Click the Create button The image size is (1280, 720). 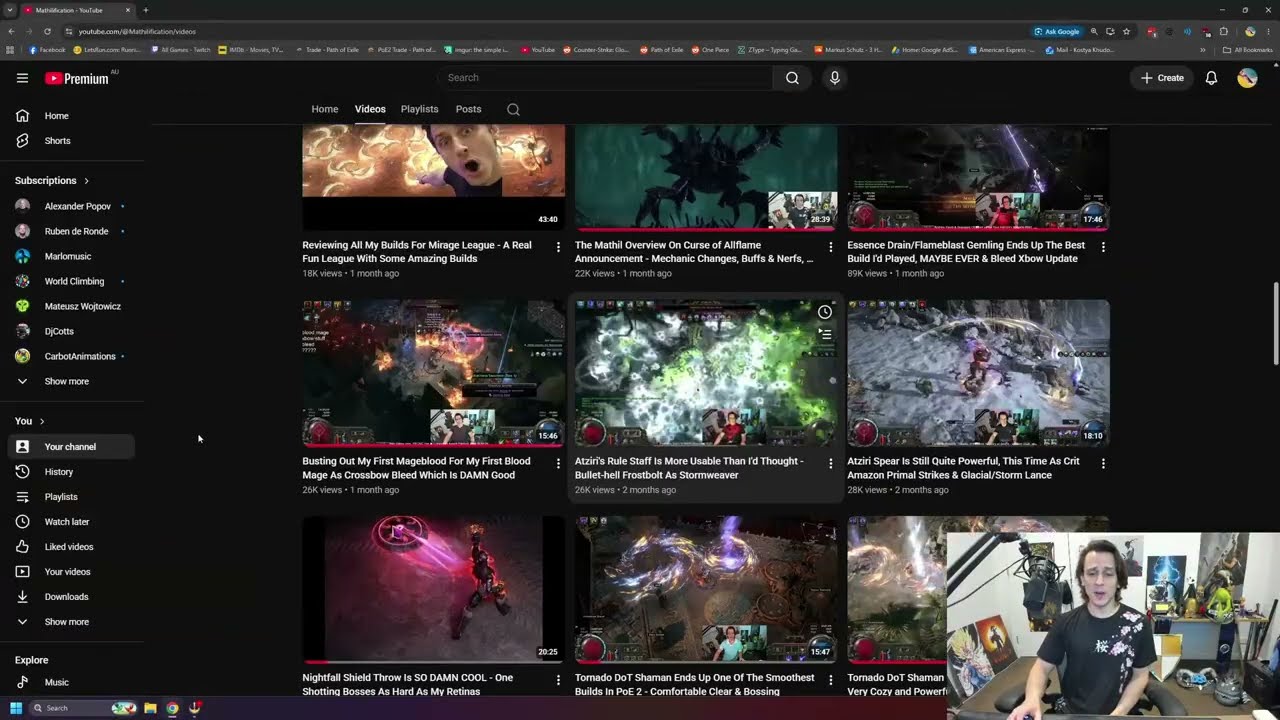pyautogui.click(x=1162, y=78)
